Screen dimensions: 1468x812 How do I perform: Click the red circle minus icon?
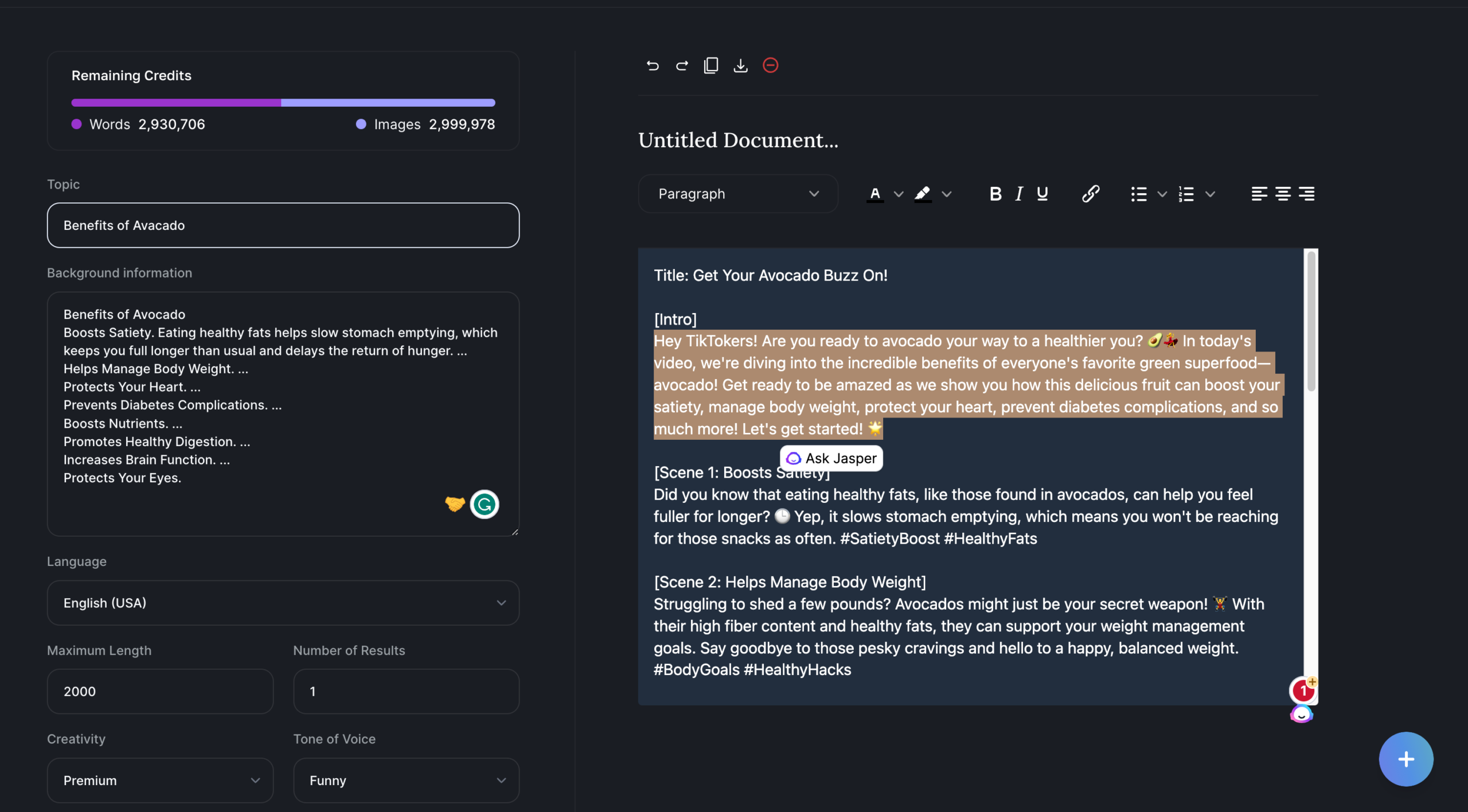click(770, 65)
